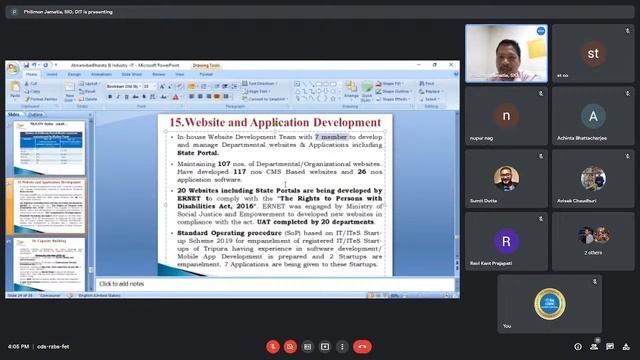This screenshot has height=360, width=640.
Task: Turn on camera in Meet call bar
Action: [290, 347]
